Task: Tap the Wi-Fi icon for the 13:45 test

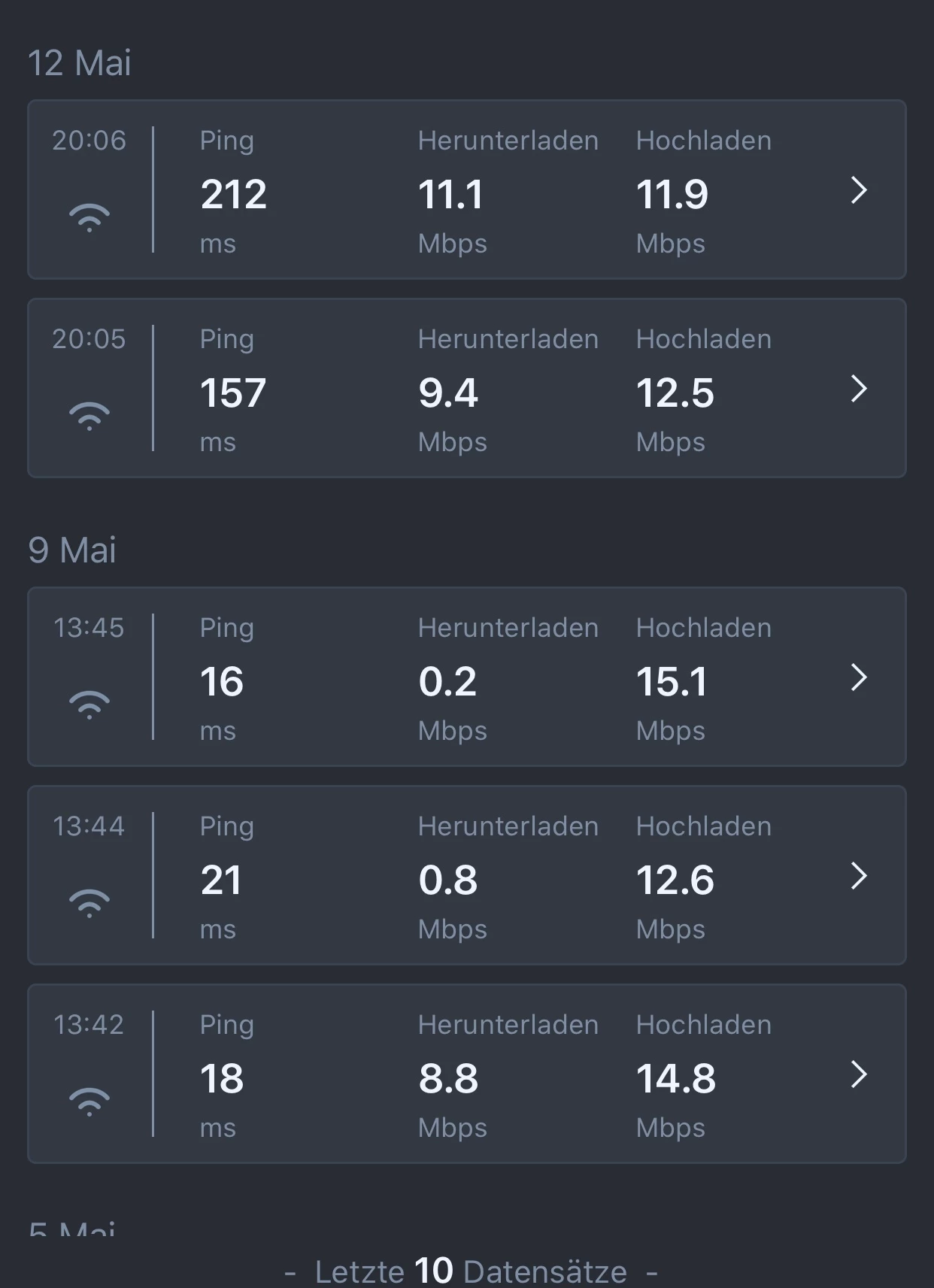Action: click(x=89, y=705)
